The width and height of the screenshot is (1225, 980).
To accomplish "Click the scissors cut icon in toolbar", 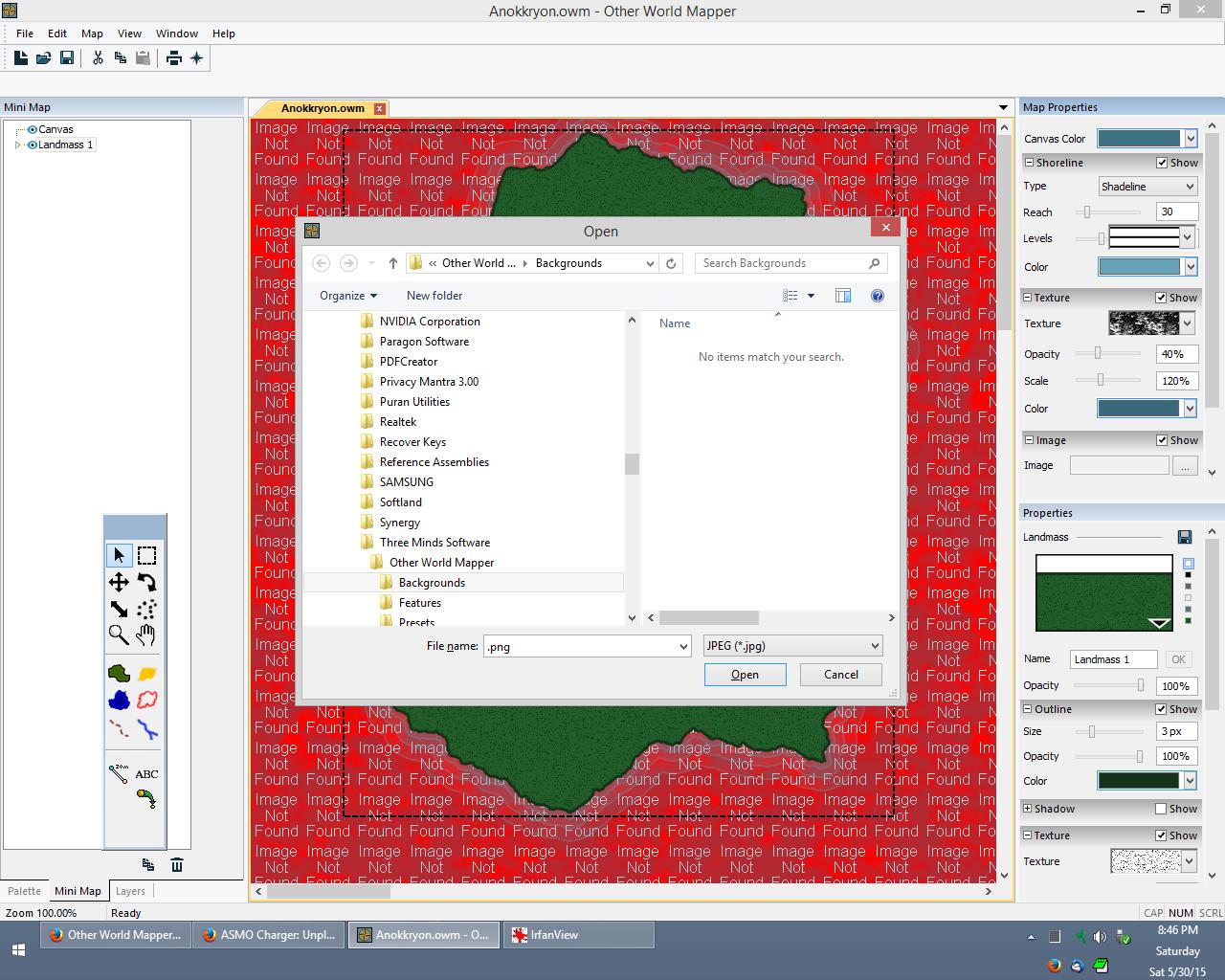I will click(x=98, y=58).
